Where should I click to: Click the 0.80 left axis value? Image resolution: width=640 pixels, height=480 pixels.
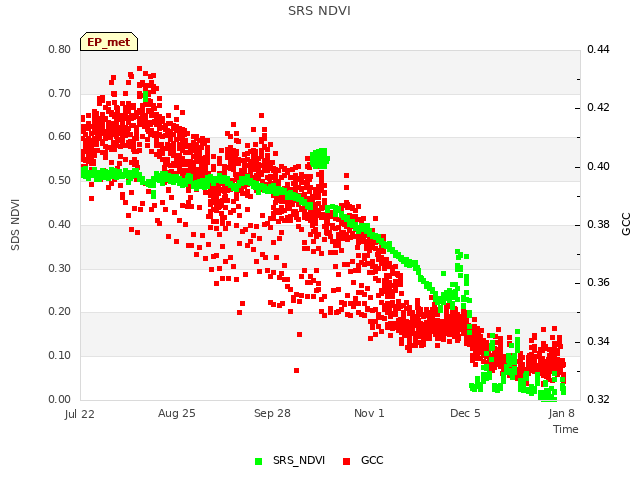click(x=60, y=49)
